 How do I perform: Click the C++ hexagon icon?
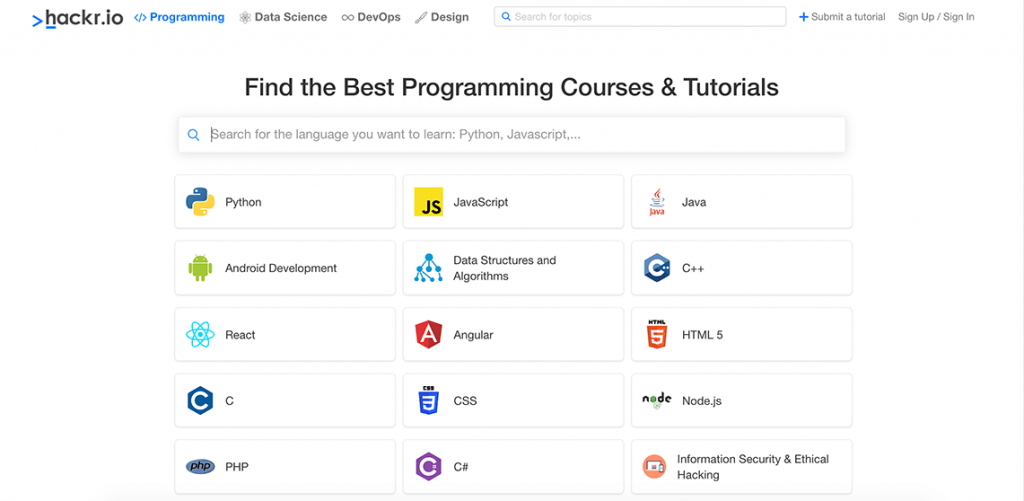tap(657, 268)
